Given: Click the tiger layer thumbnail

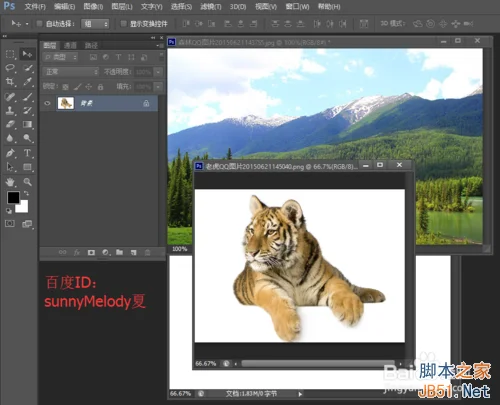Looking at the screenshot, I should (x=66, y=103).
